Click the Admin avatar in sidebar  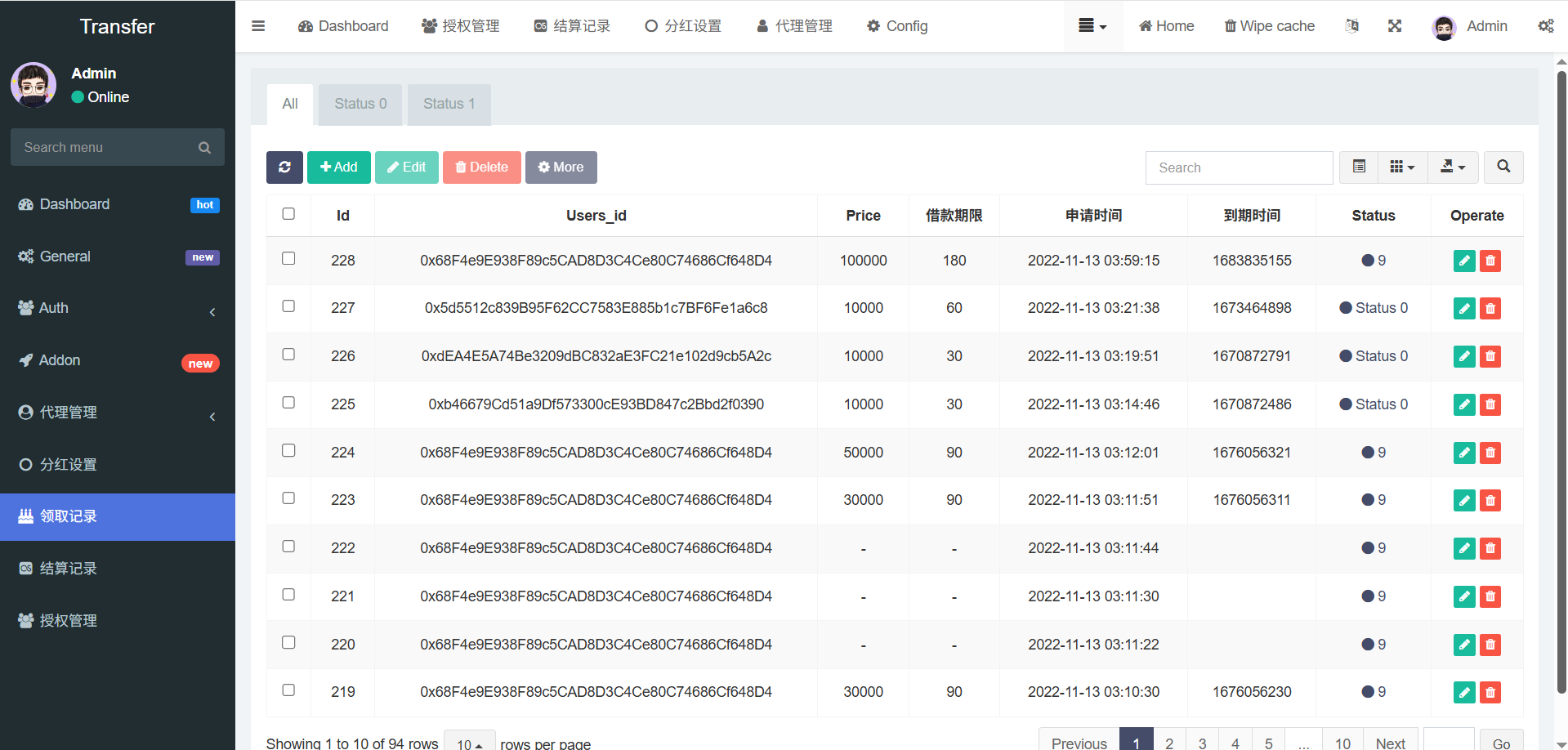coord(34,85)
